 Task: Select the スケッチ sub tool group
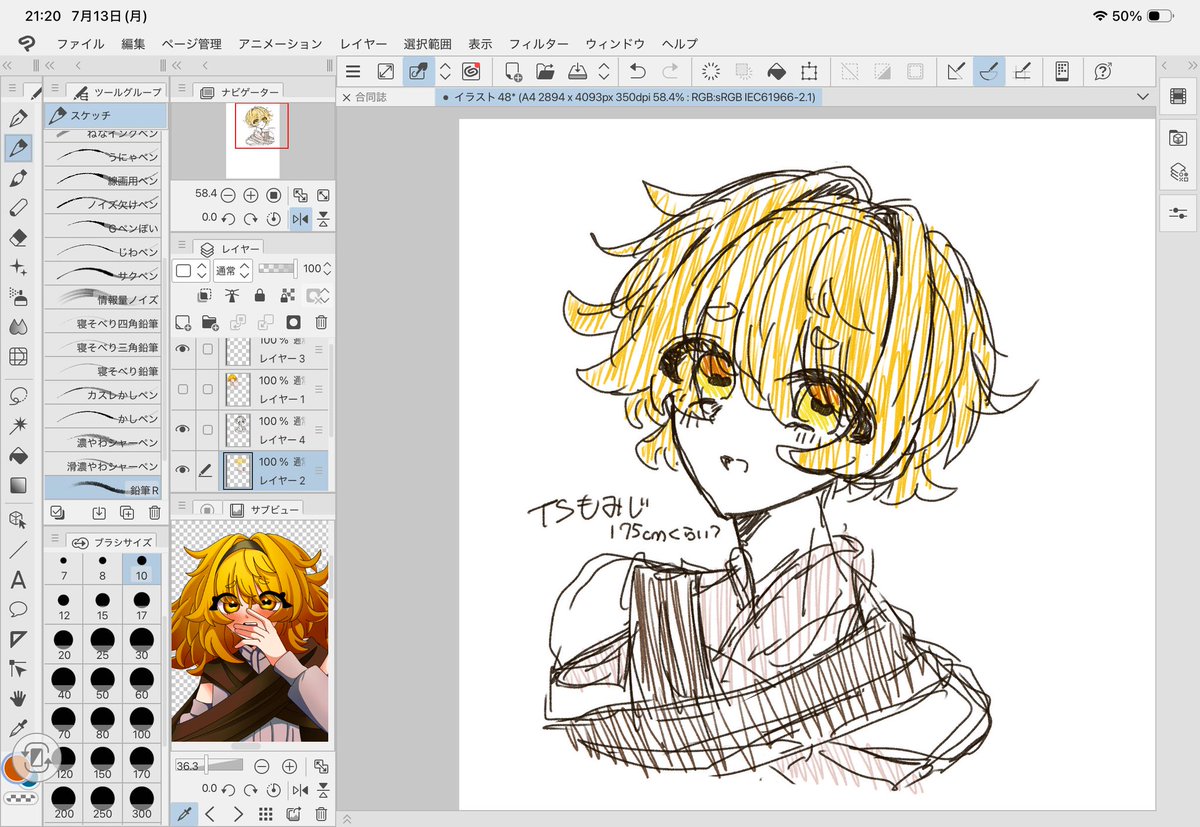click(106, 115)
